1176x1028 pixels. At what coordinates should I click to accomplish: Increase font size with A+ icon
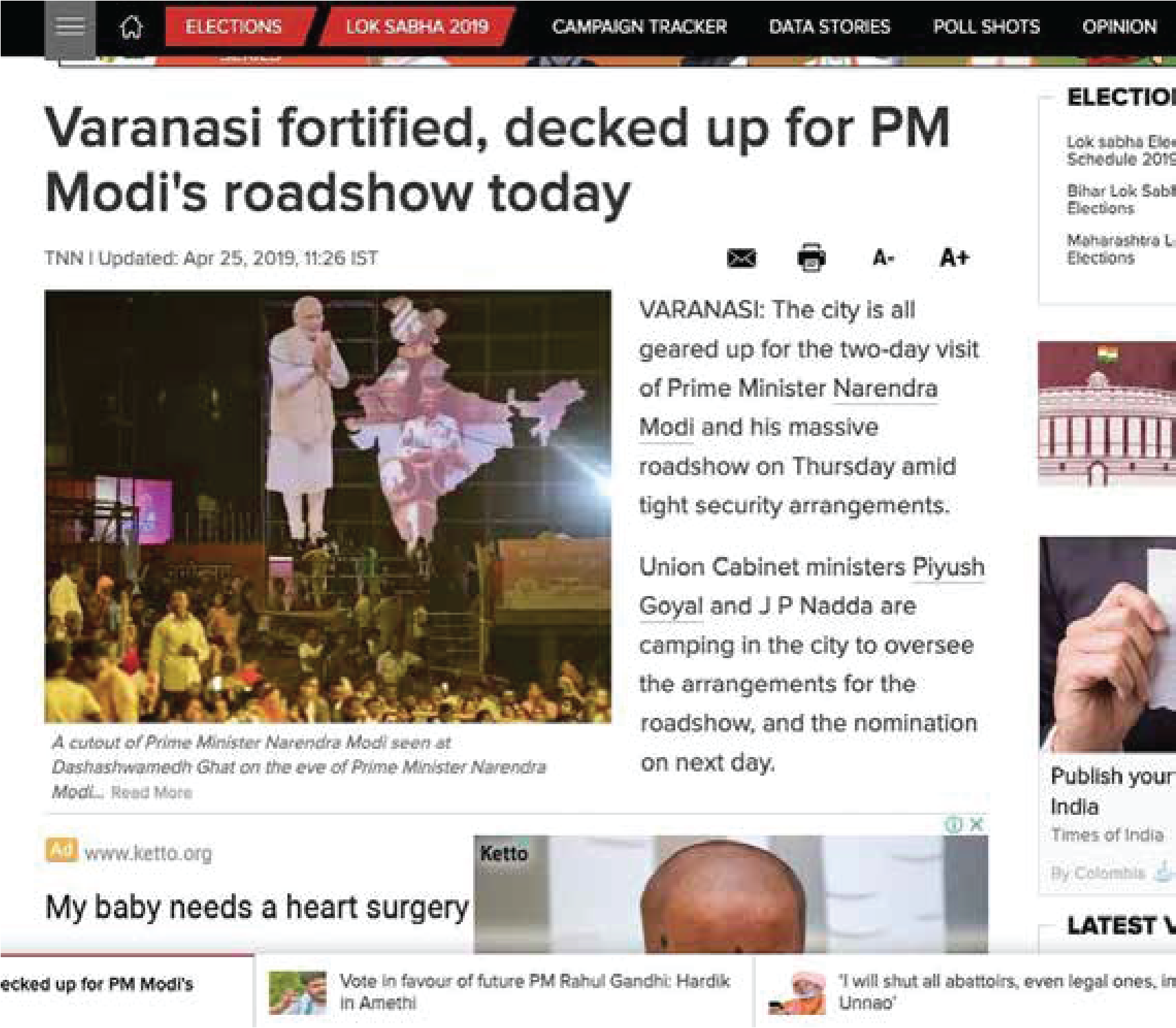pos(954,258)
